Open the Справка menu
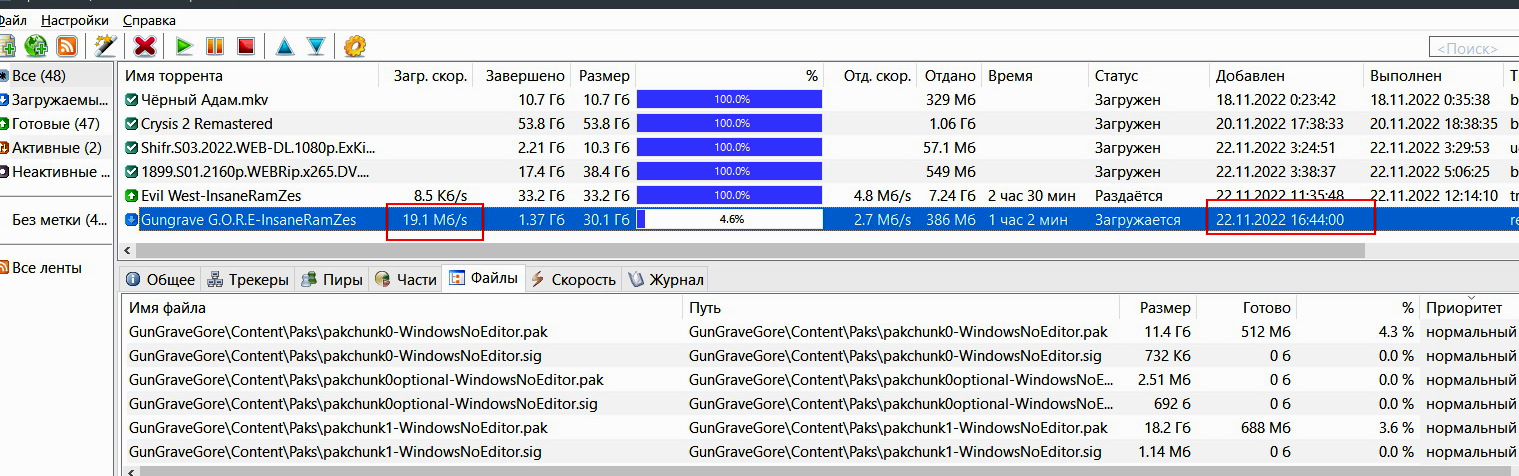The image size is (1519, 476). [x=149, y=20]
